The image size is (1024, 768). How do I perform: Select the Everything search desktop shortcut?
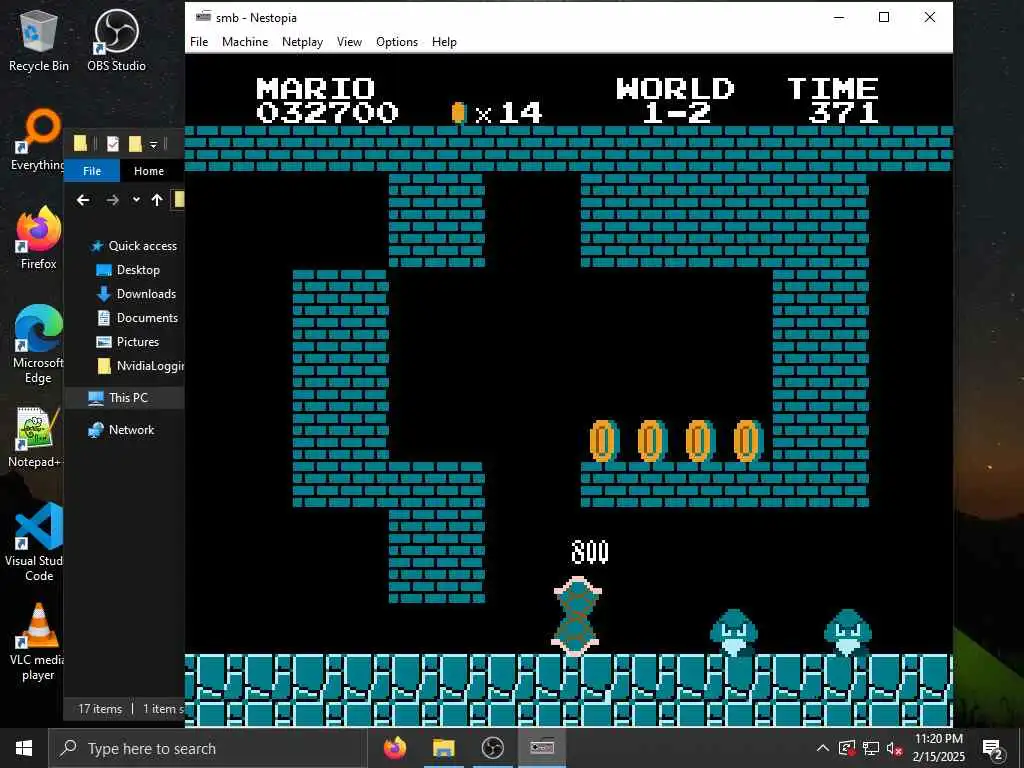click(38, 140)
